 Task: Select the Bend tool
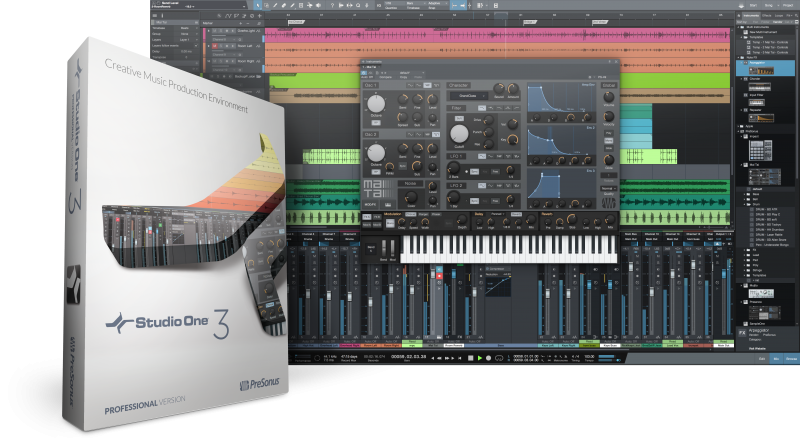coord(310,6)
